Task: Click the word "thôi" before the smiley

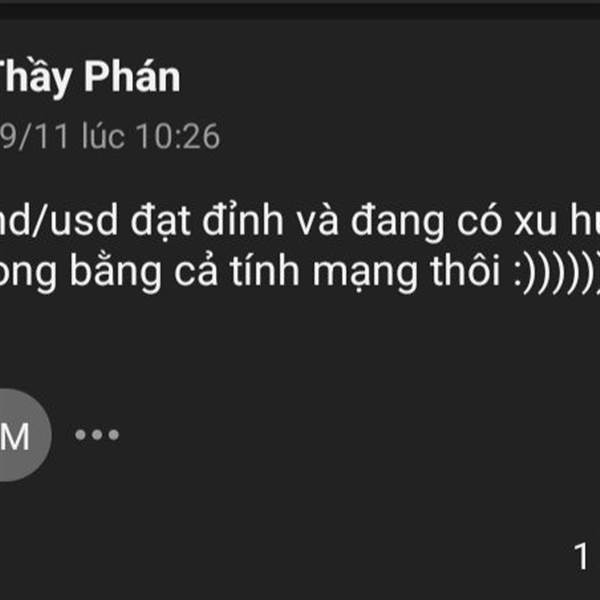Action: (465, 269)
